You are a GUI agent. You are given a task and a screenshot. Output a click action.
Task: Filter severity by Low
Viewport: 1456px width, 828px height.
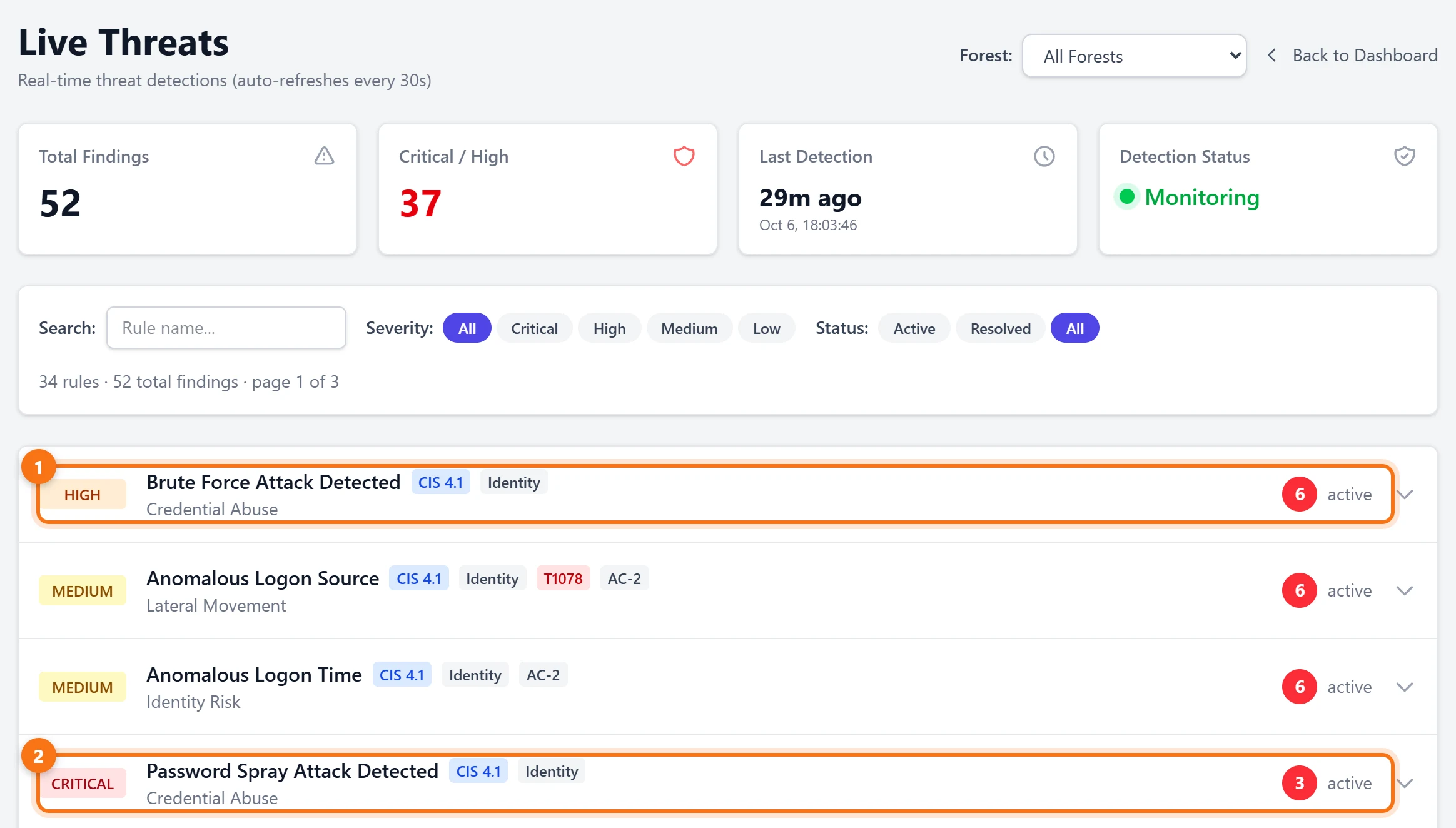[766, 328]
